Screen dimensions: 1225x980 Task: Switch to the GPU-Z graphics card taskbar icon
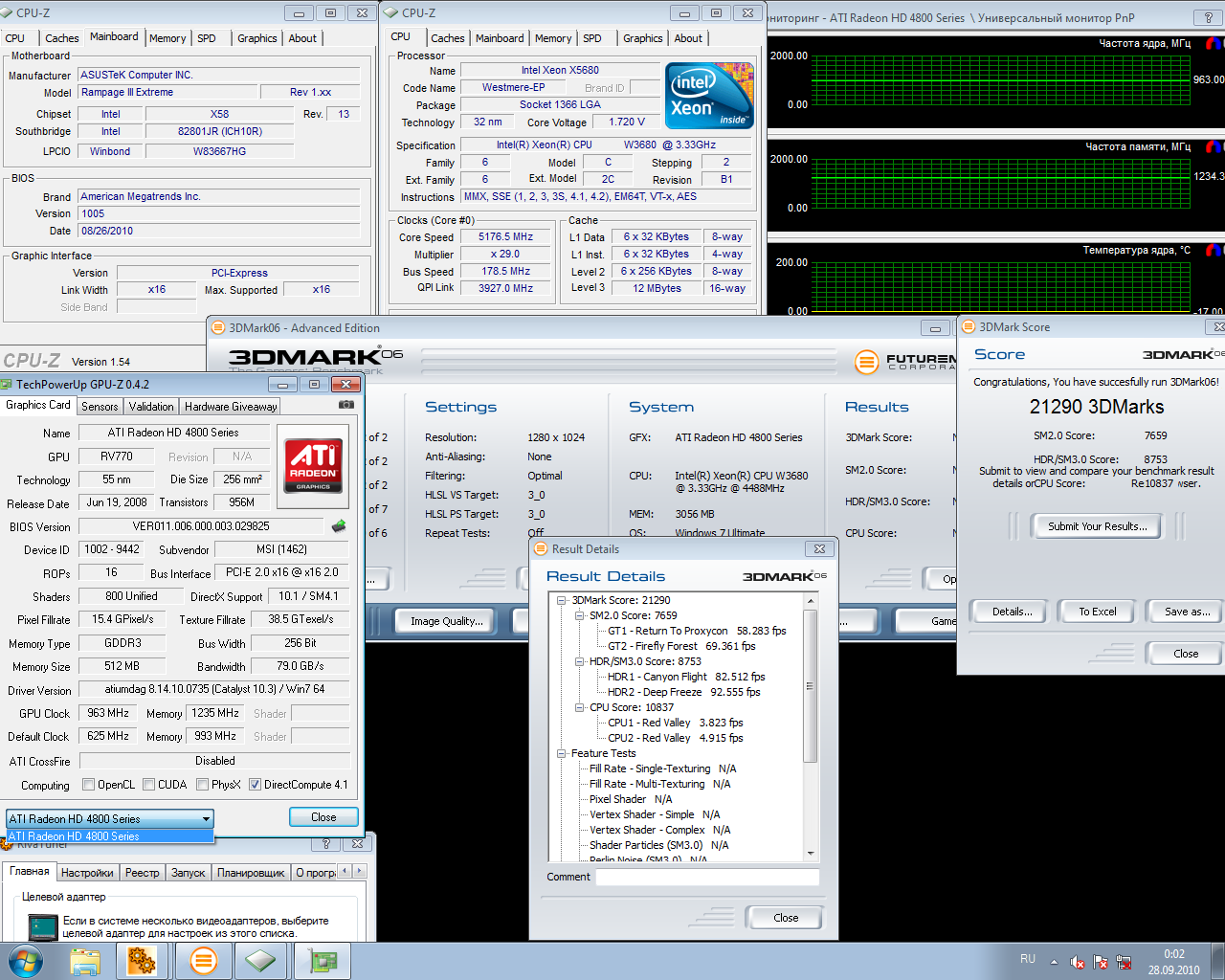pos(321,961)
